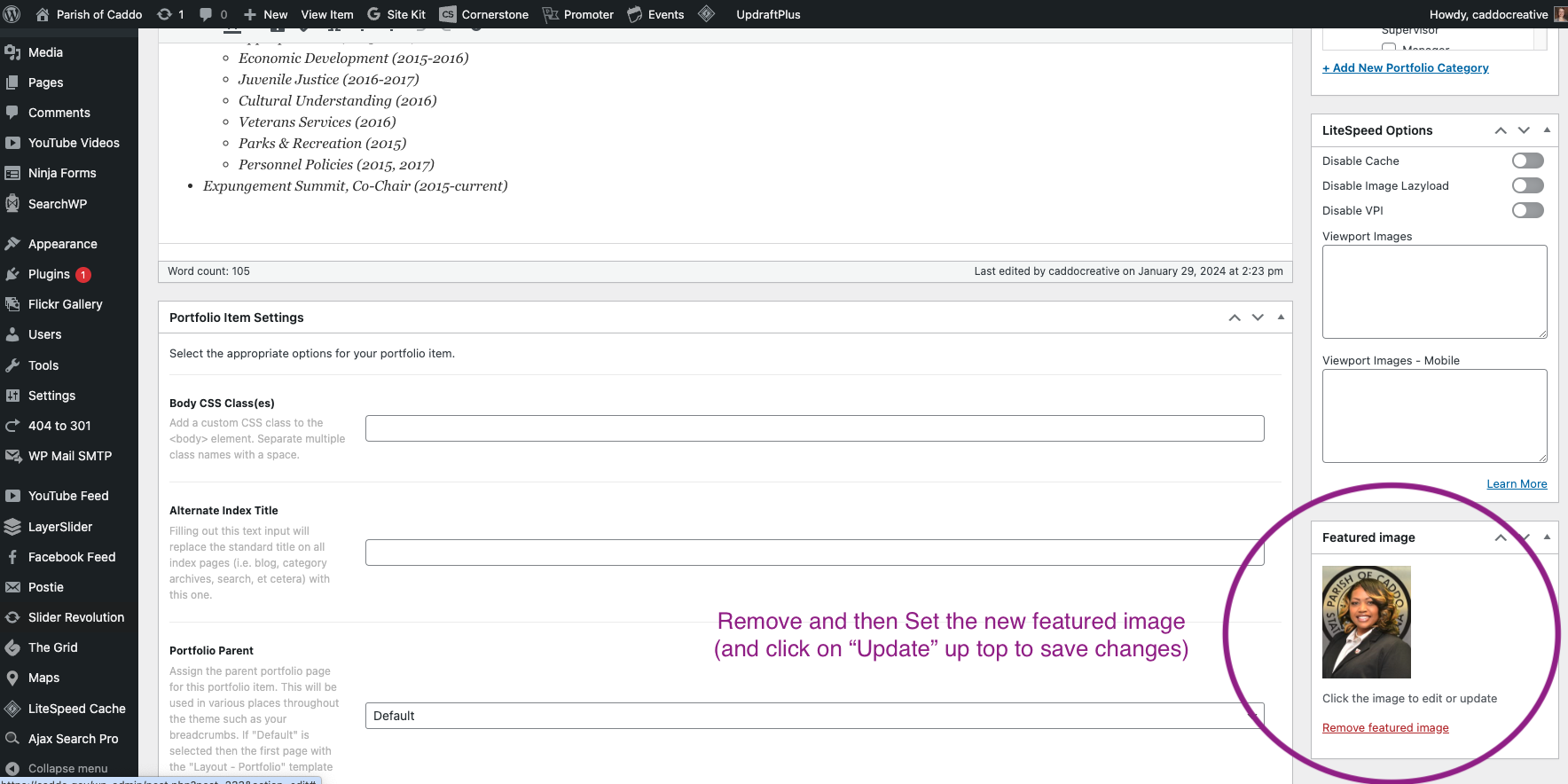This screenshot has height=784, width=1568.
Task: Toggle the Disable Cache switch
Action: (1527, 161)
